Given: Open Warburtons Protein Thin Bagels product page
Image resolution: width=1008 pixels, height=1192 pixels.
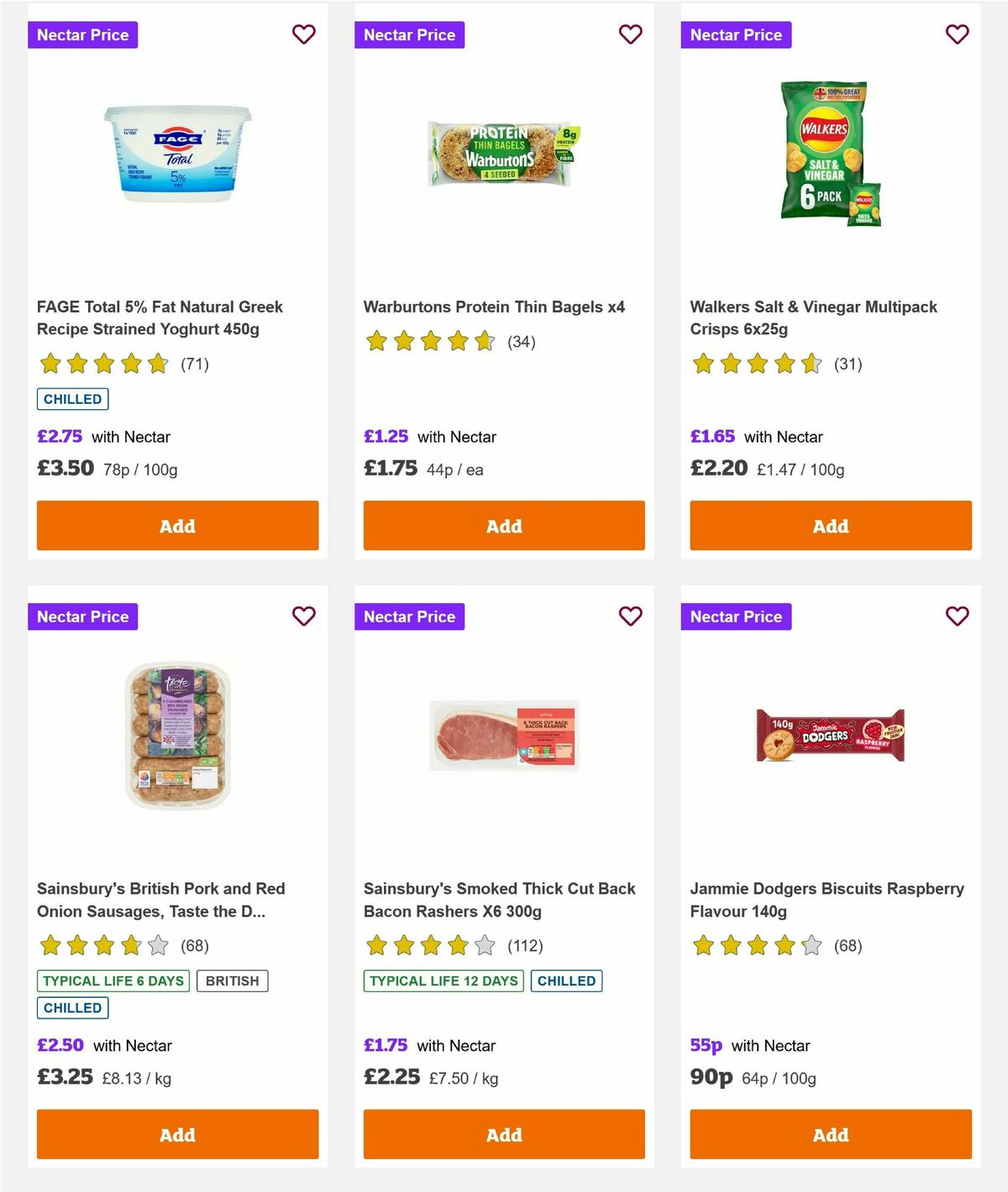Looking at the screenshot, I should pyautogui.click(x=494, y=307).
